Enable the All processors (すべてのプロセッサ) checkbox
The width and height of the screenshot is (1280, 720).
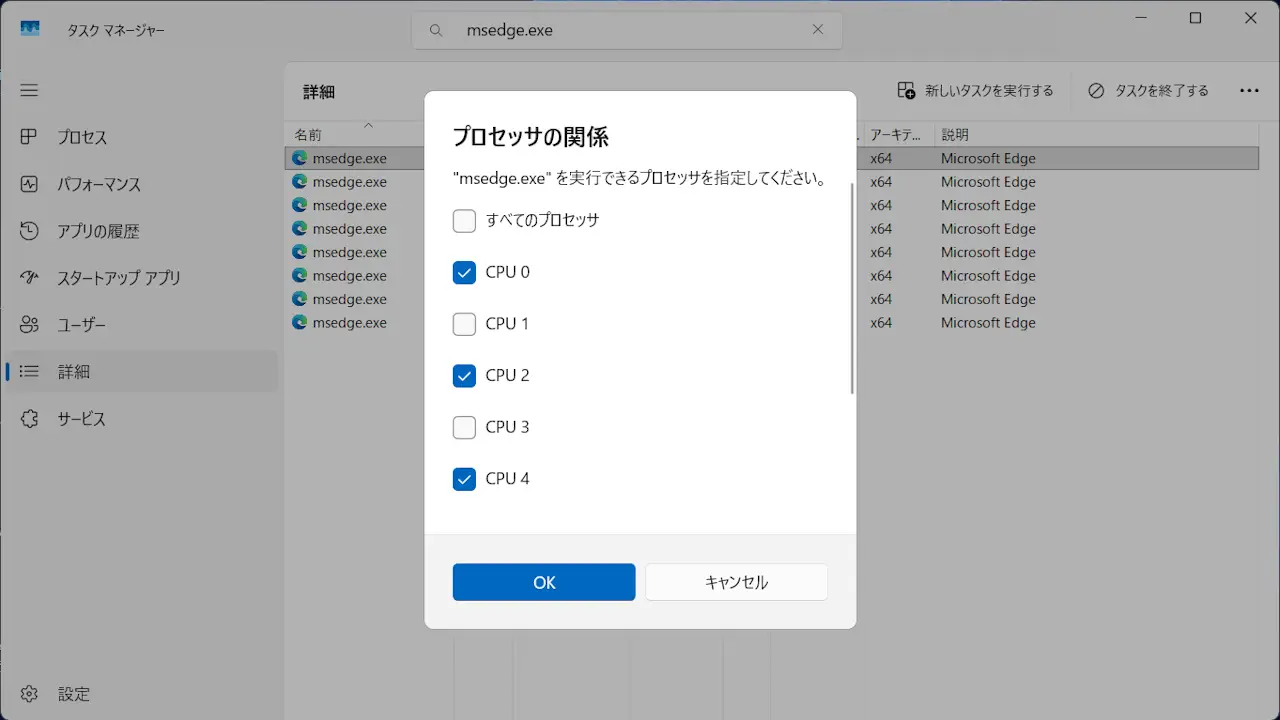pyautogui.click(x=464, y=220)
